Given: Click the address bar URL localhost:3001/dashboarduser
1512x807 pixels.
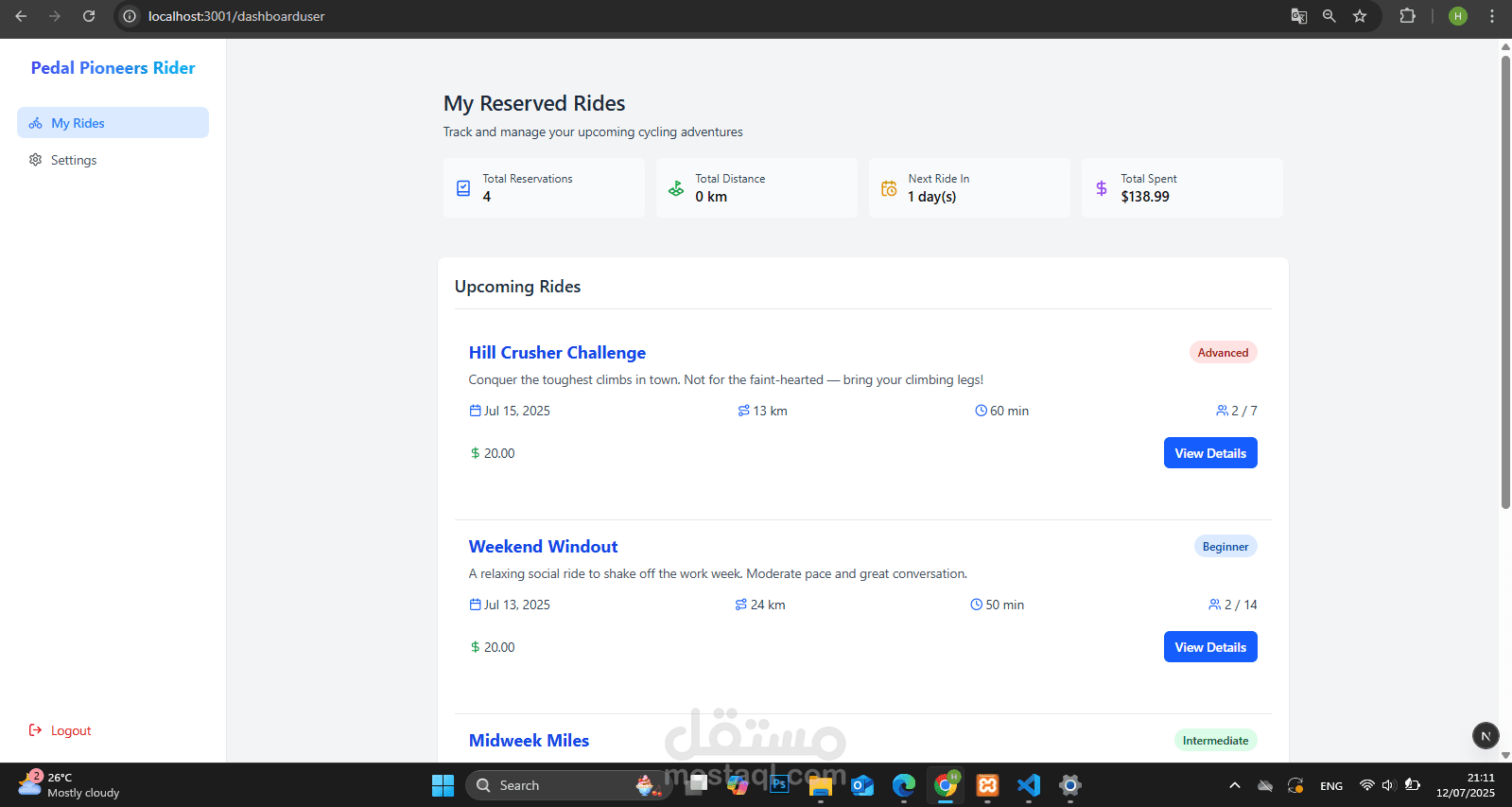Looking at the screenshot, I should tap(236, 16).
